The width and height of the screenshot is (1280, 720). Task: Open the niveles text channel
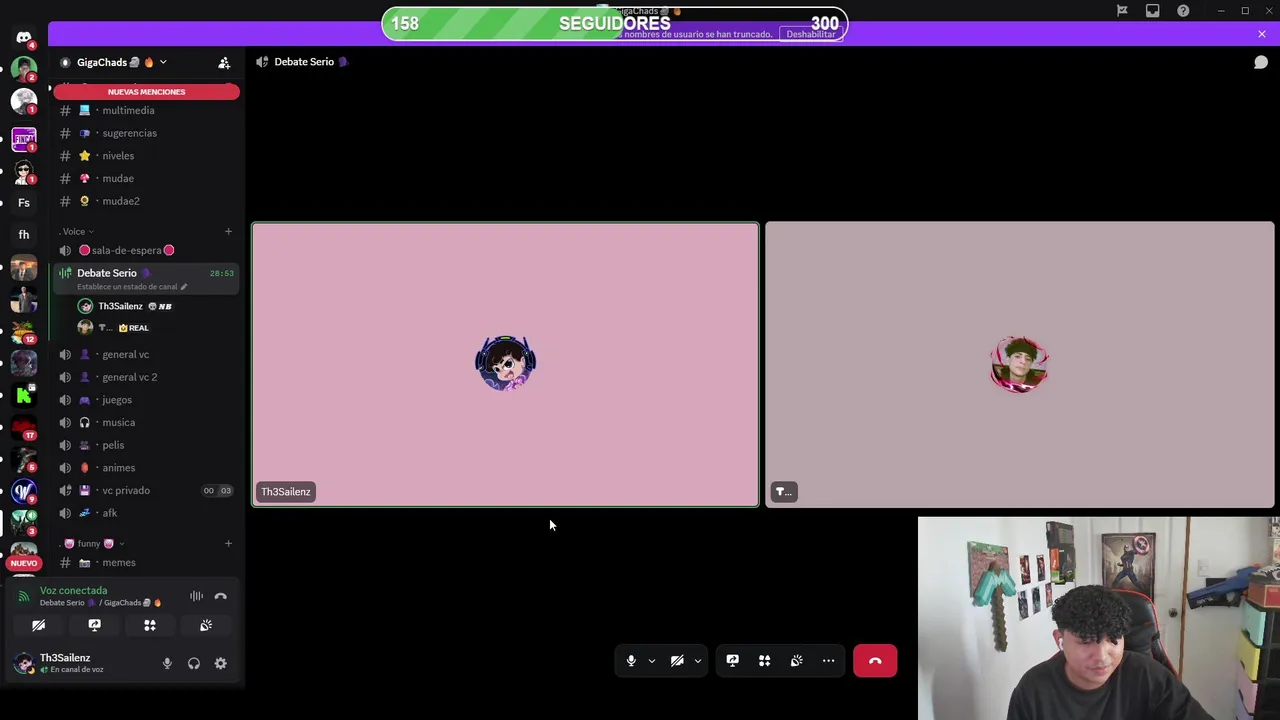click(146, 156)
